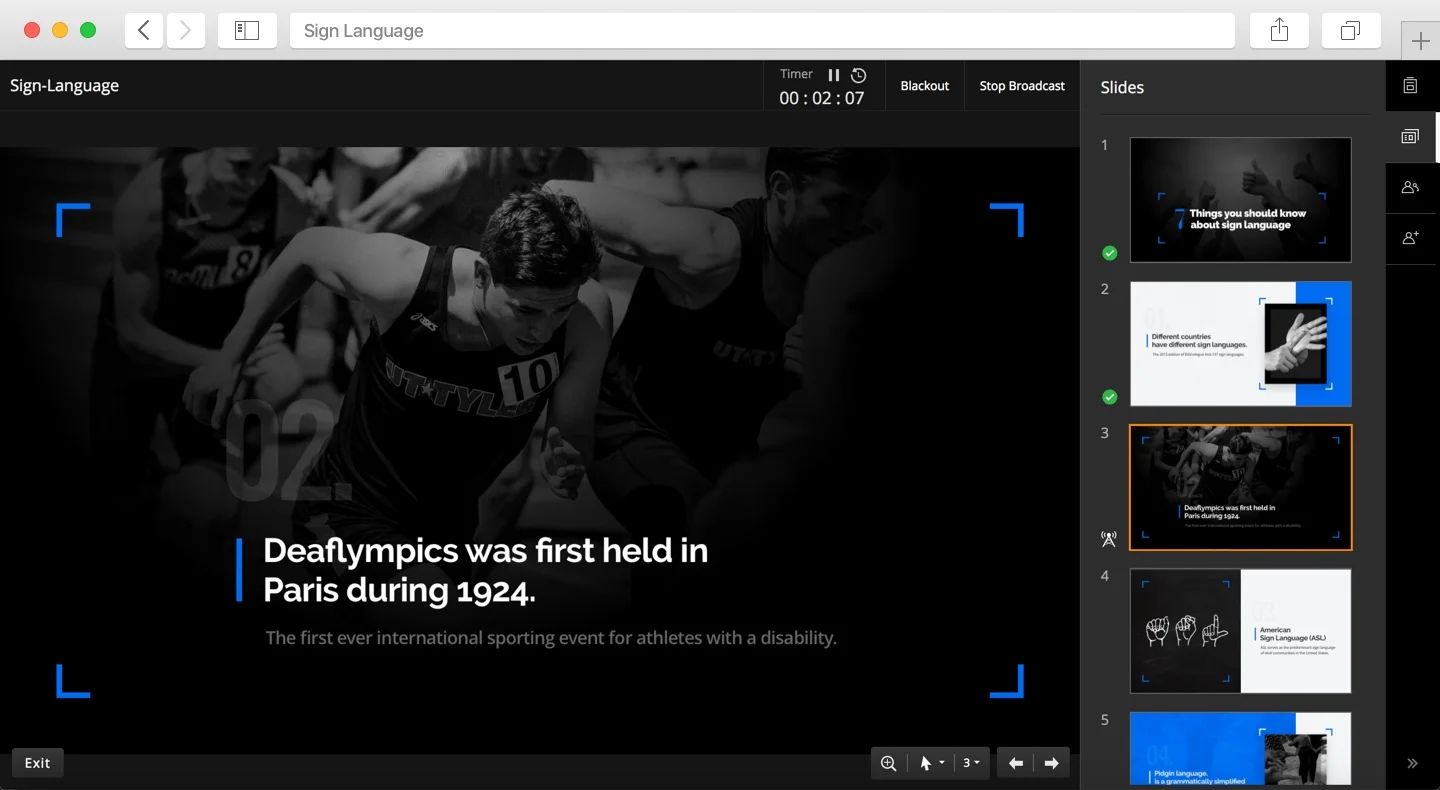Click the add-user invite icon
Image resolution: width=1440 pixels, height=790 pixels.
(x=1410, y=239)
